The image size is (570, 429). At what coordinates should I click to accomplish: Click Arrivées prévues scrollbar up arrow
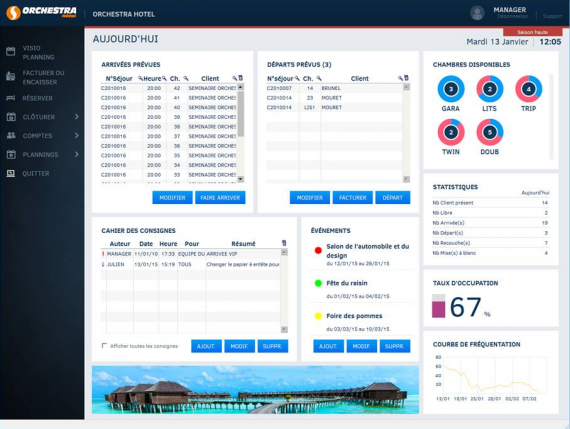point(241,87)
